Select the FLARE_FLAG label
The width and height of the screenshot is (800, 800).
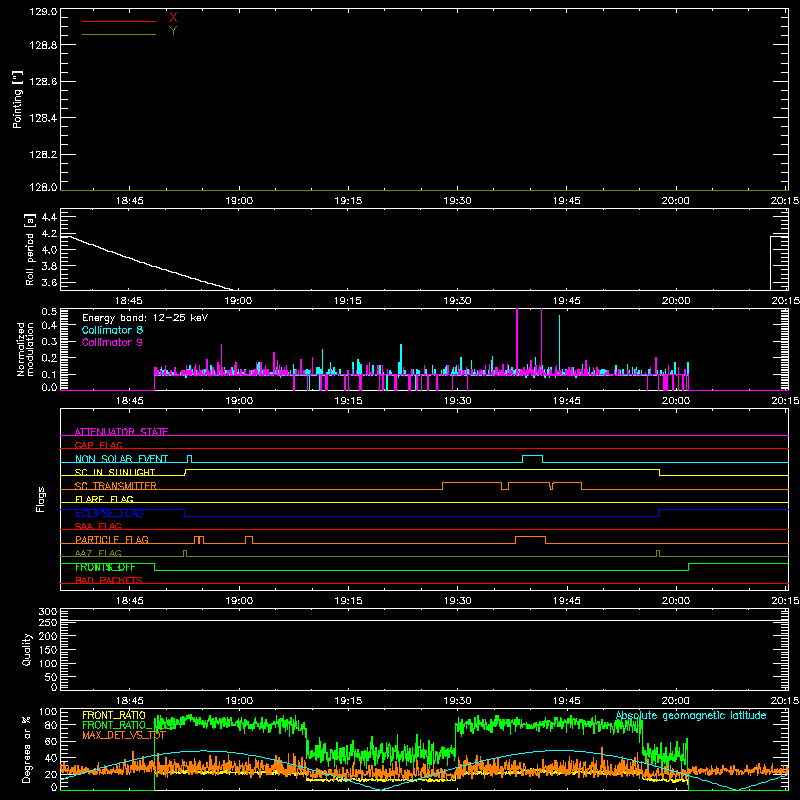pyautogui.click(x=104, y=499)
